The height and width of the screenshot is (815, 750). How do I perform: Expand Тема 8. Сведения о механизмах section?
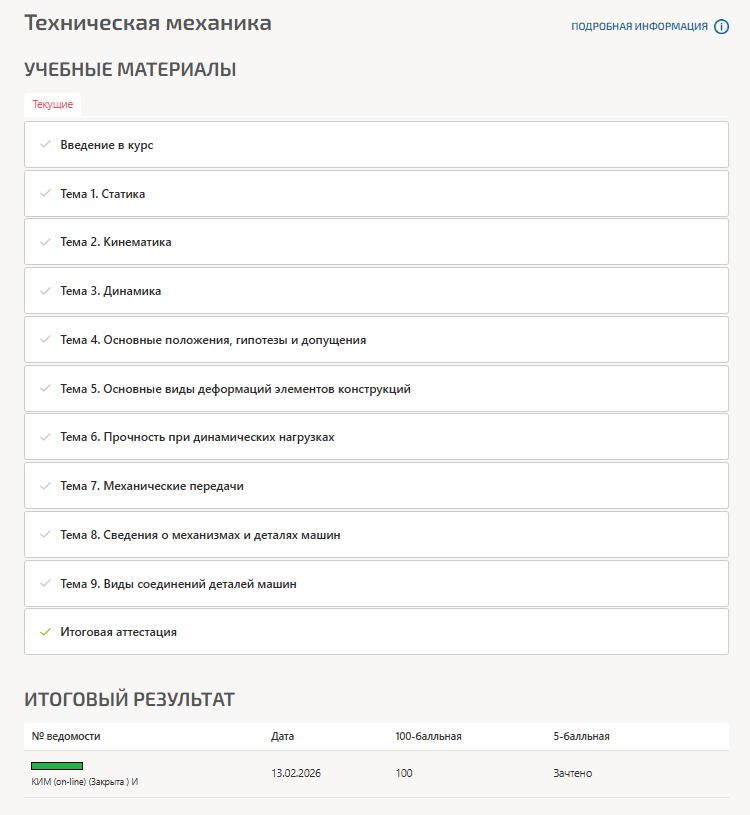click(x=200, y=535)
